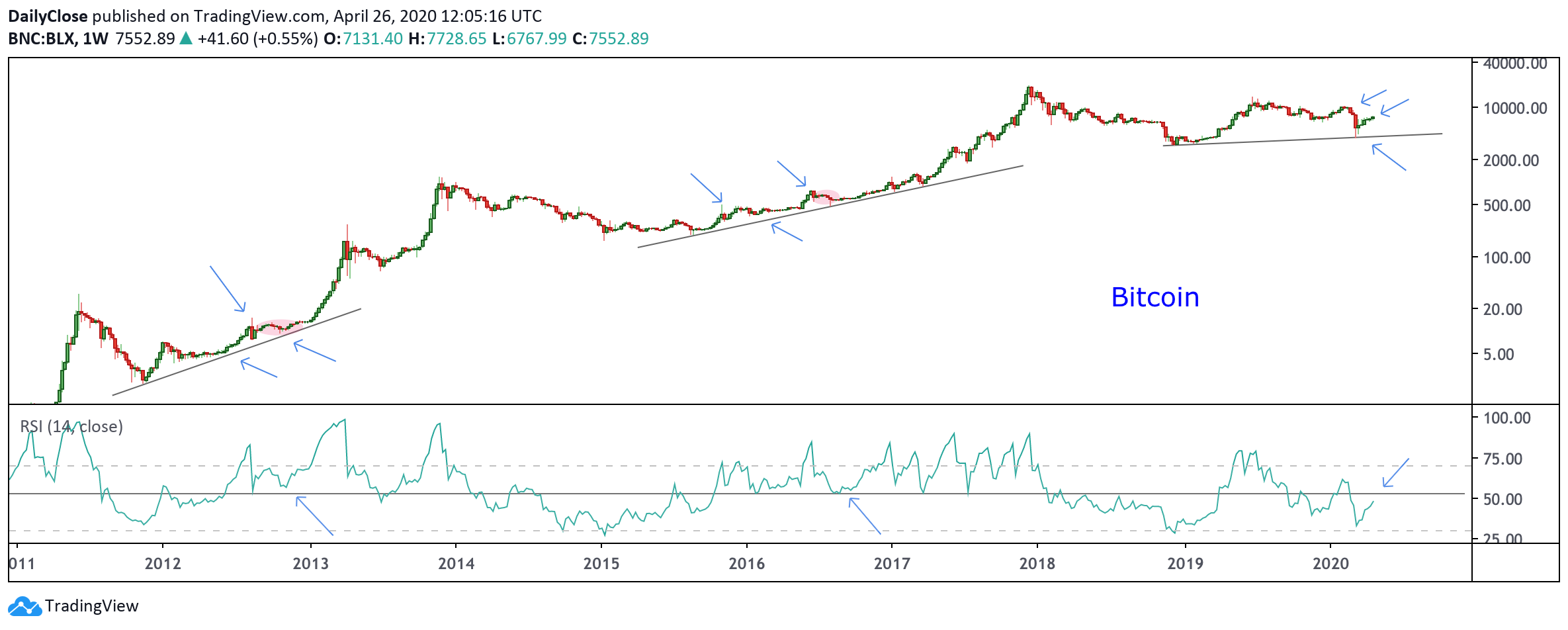Click the 2014 time axis label

[x=457, y=564]
